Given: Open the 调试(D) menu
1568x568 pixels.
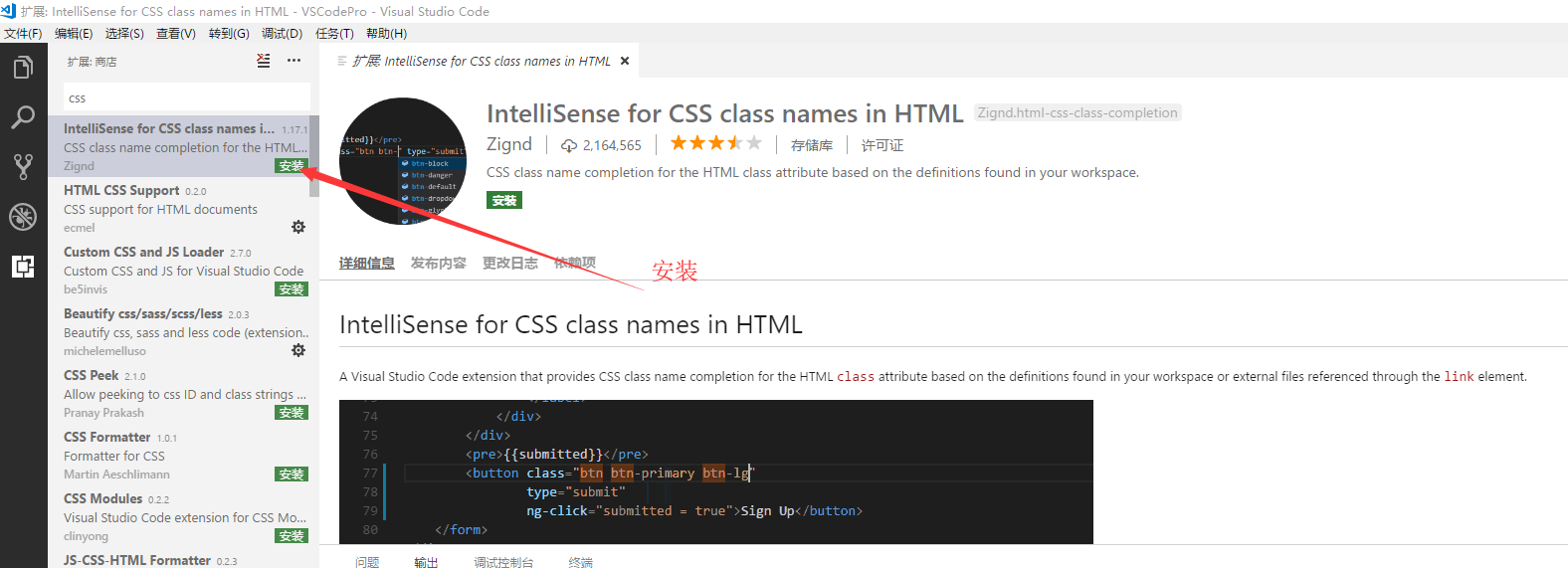Looking at the screenshot, I should pyautogui.click(x=282, y=34).
